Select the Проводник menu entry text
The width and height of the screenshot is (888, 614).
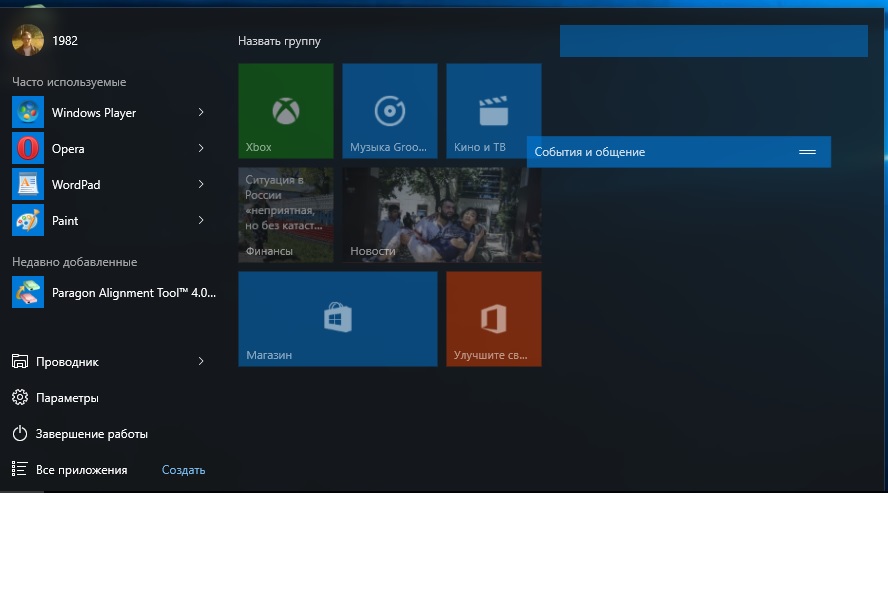(67, 362)
